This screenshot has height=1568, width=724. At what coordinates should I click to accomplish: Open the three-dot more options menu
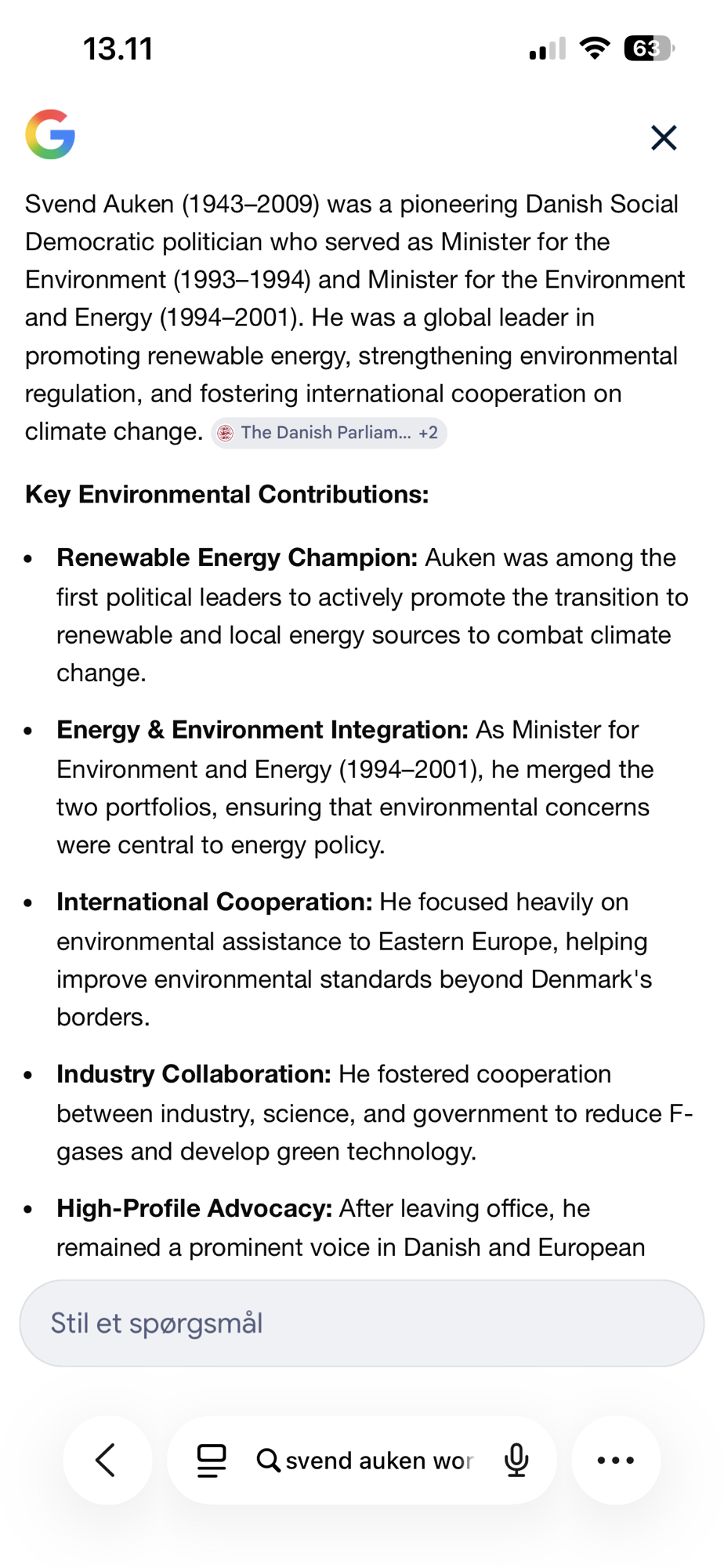click(616, 1460)
